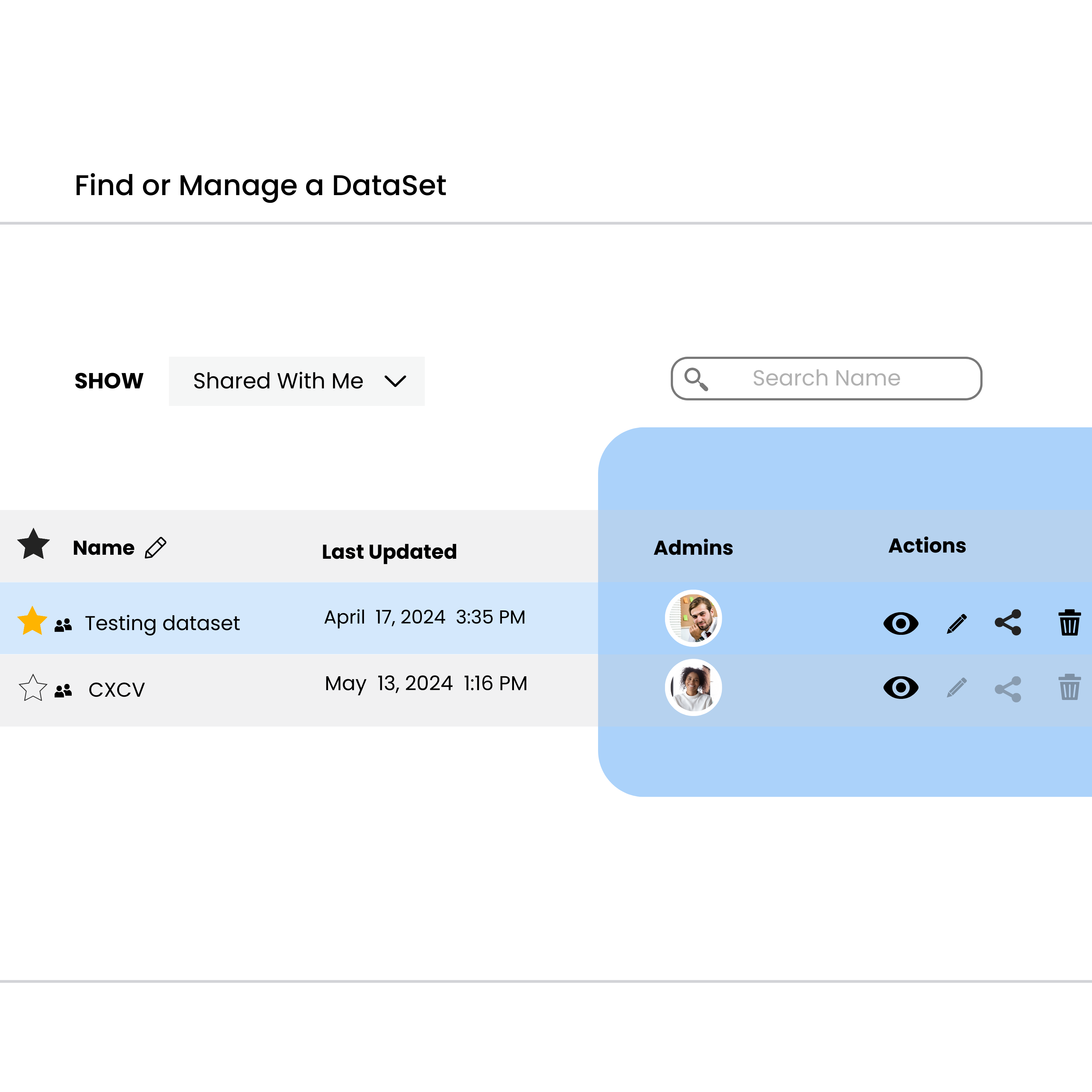The width and height of the screenshot is (1092, 1092).
Task: Click the greyed pencil icon for CXCV
Action: click(956, 688)
